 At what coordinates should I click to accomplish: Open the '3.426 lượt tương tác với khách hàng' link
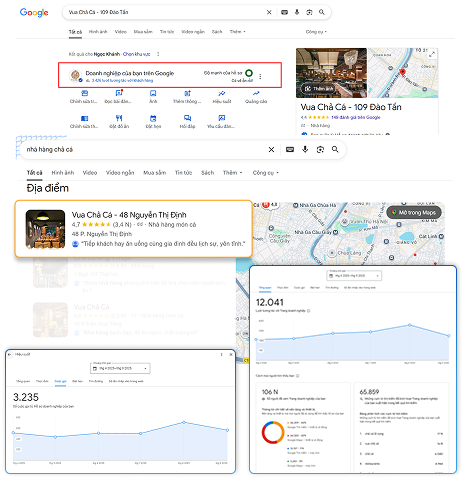pos(122,81)
